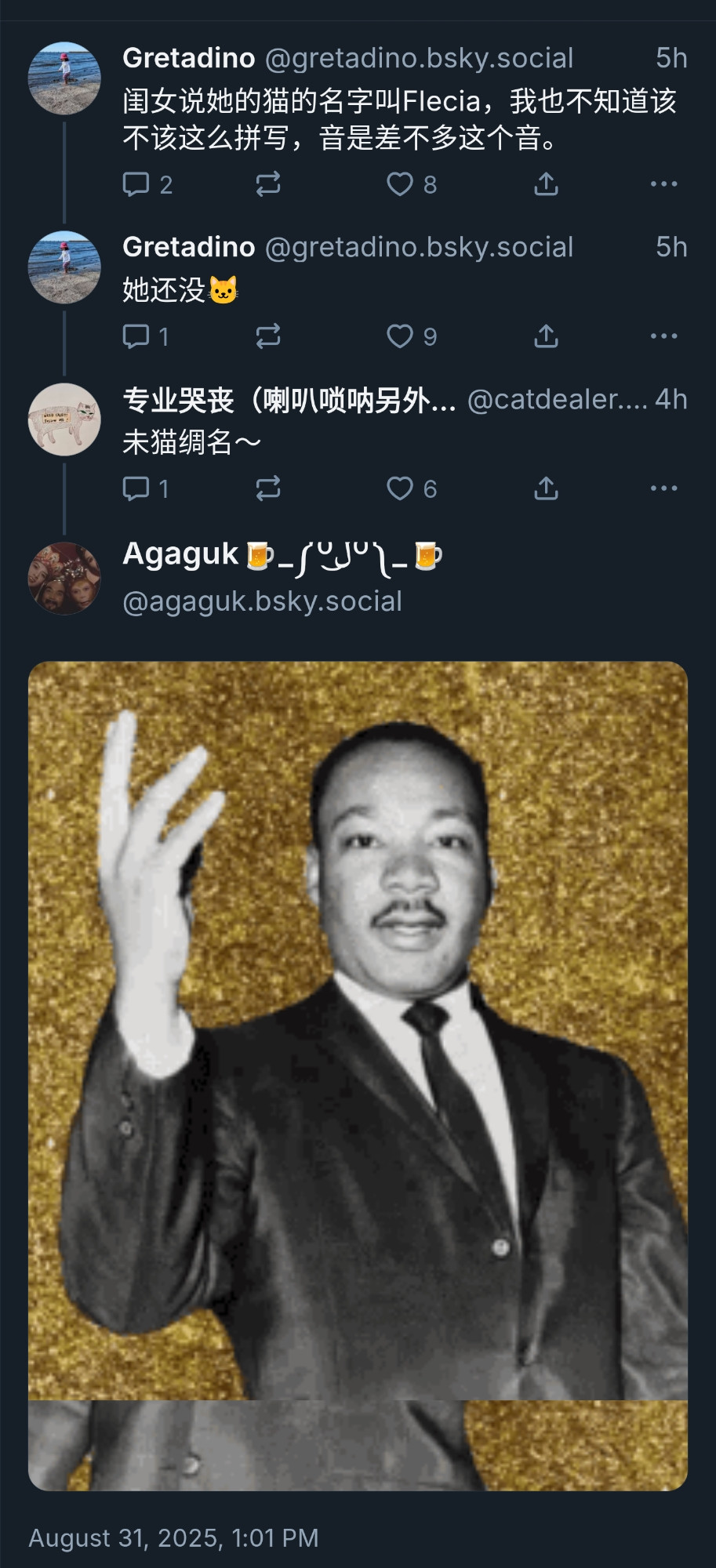Repost the 未猫绸名 post
Viewport: 716px width, 1568px height.
point(268,488)
